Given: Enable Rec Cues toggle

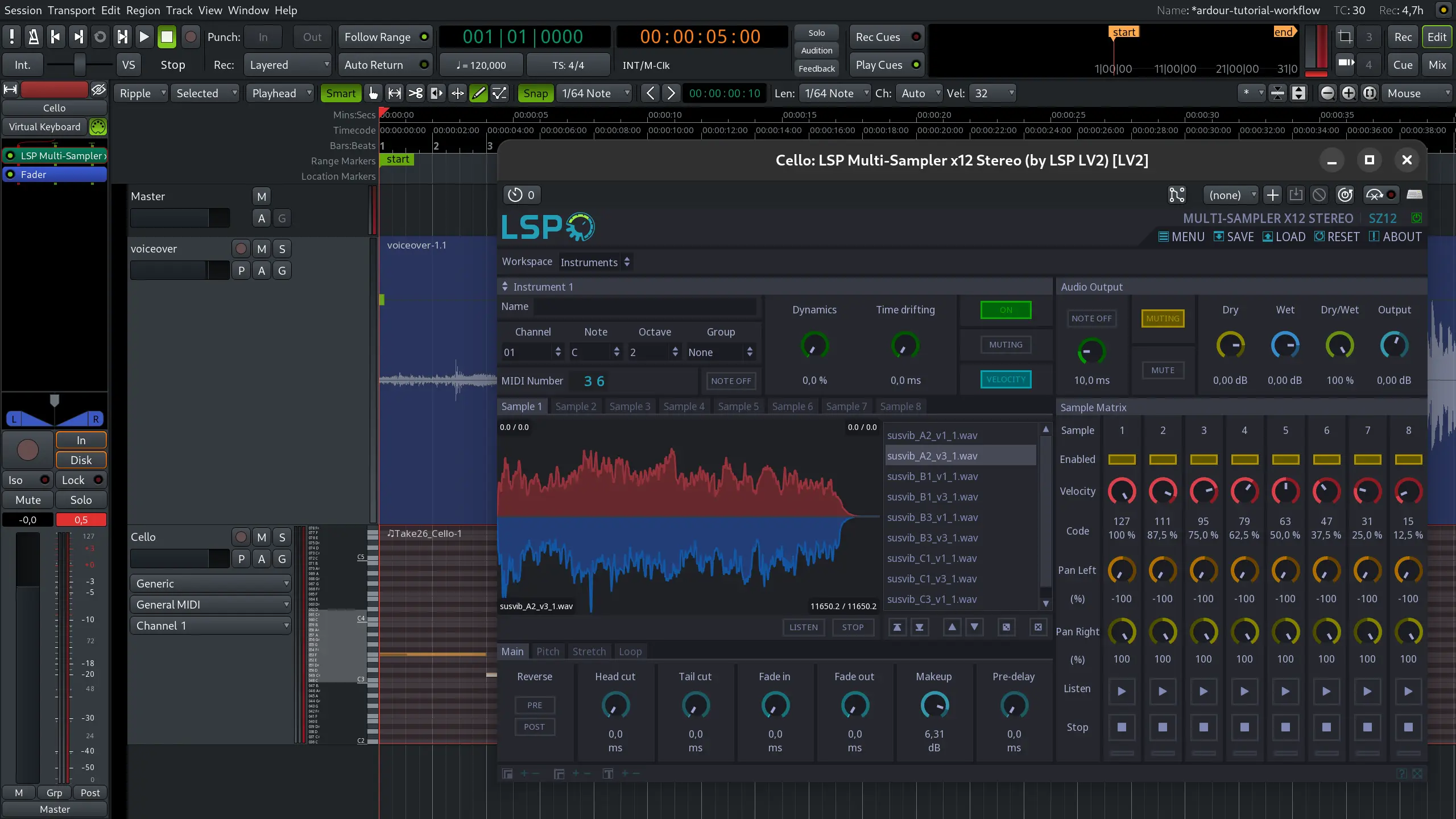Looking at the screenshot, I should [x=887, y=37].
